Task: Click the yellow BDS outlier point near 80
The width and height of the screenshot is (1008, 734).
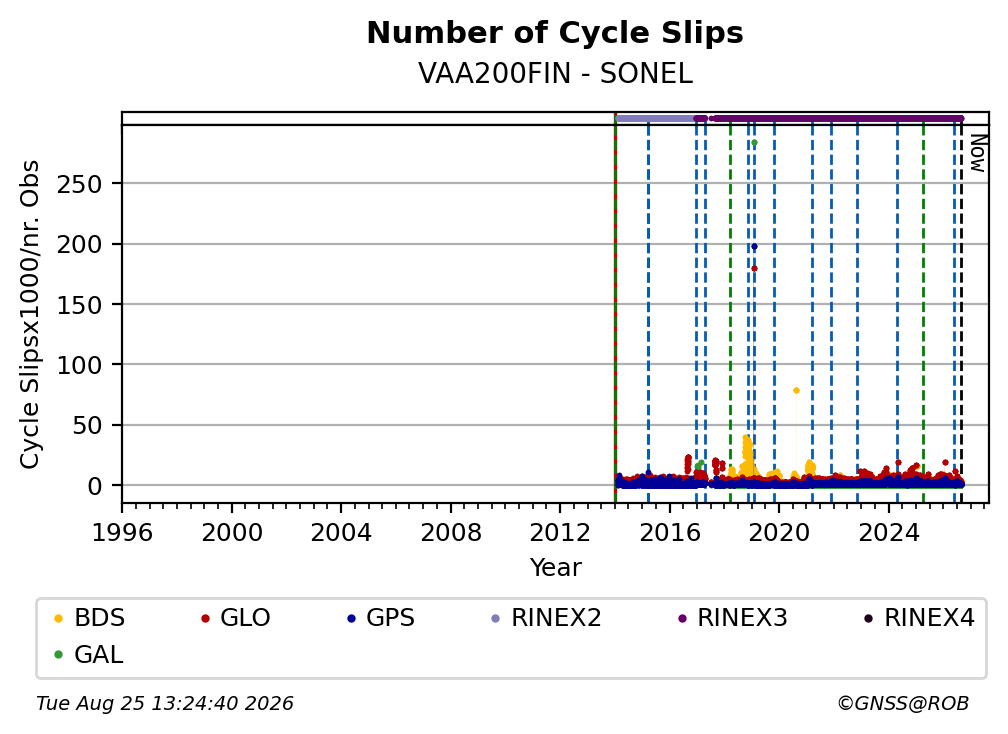Action: click(x=796, y=390)
